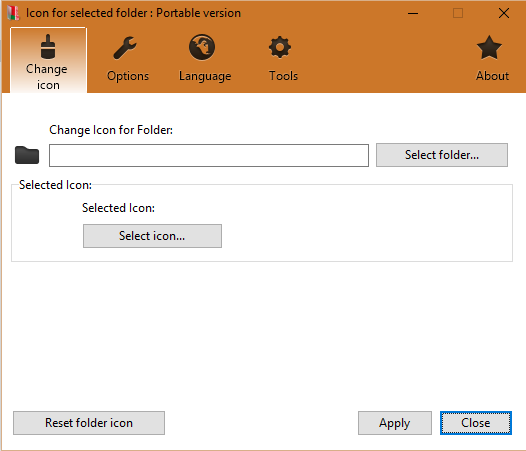Viewport: 526px width, 451px height.
Task: Click Reset folder icon button
Action: [x=89, y=423]
